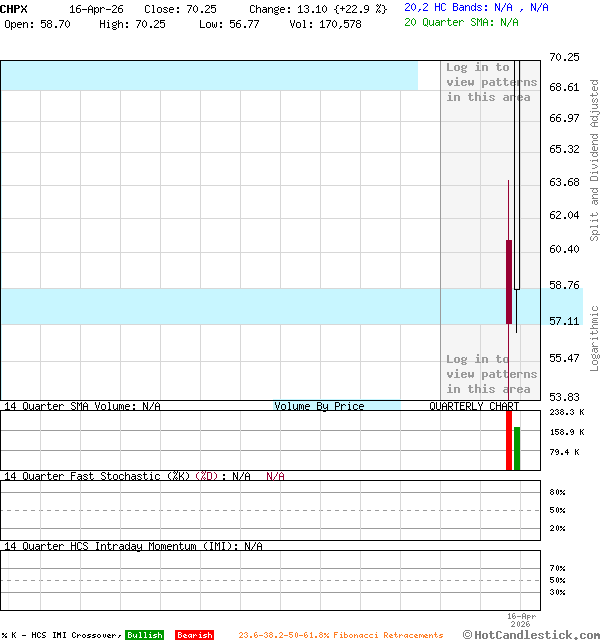This screenshot has height=640, width=600.
Task: Click the Fibonacci Retracements legend text
Action: [340, 635]
